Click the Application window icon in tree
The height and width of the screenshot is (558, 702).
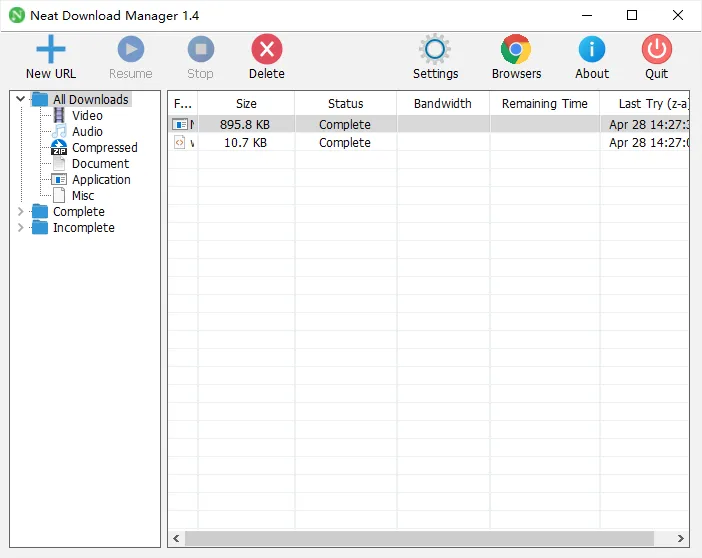59,180
